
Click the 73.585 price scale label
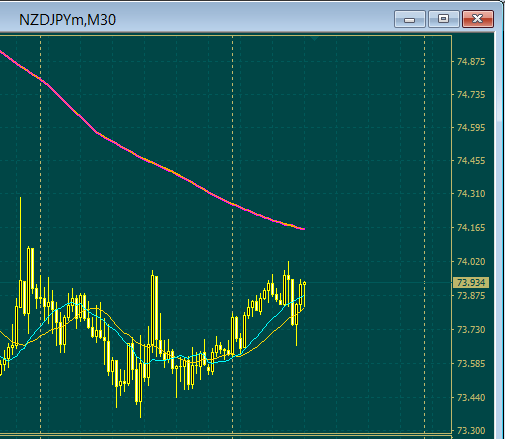[x=471, y=363]
